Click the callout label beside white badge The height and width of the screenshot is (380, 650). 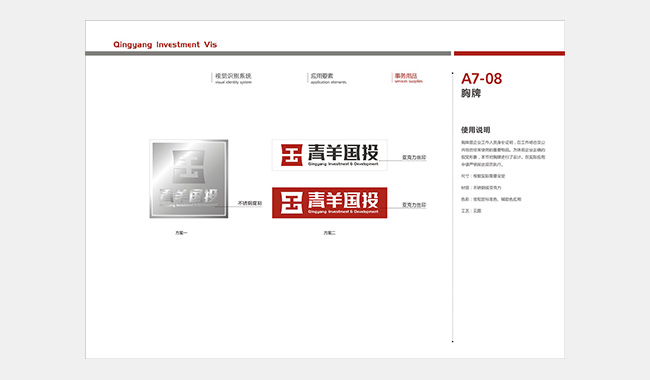(414, 157)
